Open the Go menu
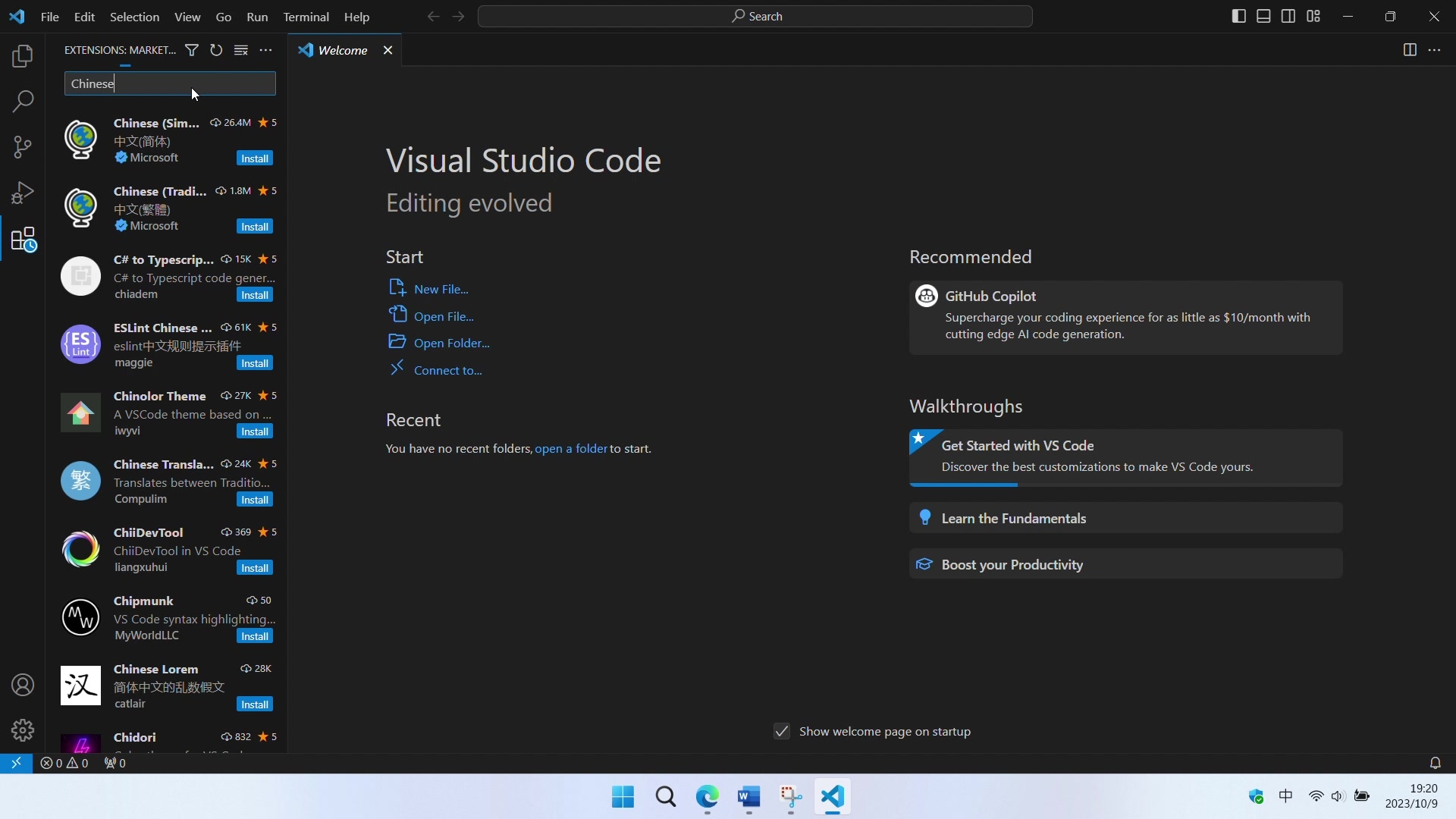The width and height of the screenshot is (1456, 819). (x=223, y=17)
